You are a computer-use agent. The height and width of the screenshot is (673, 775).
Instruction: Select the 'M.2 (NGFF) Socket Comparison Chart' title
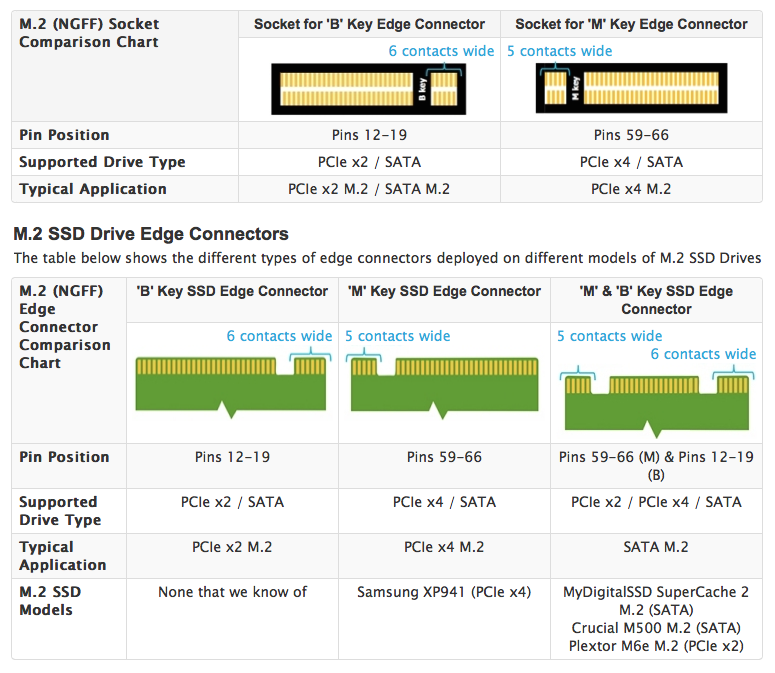[89, 33]
